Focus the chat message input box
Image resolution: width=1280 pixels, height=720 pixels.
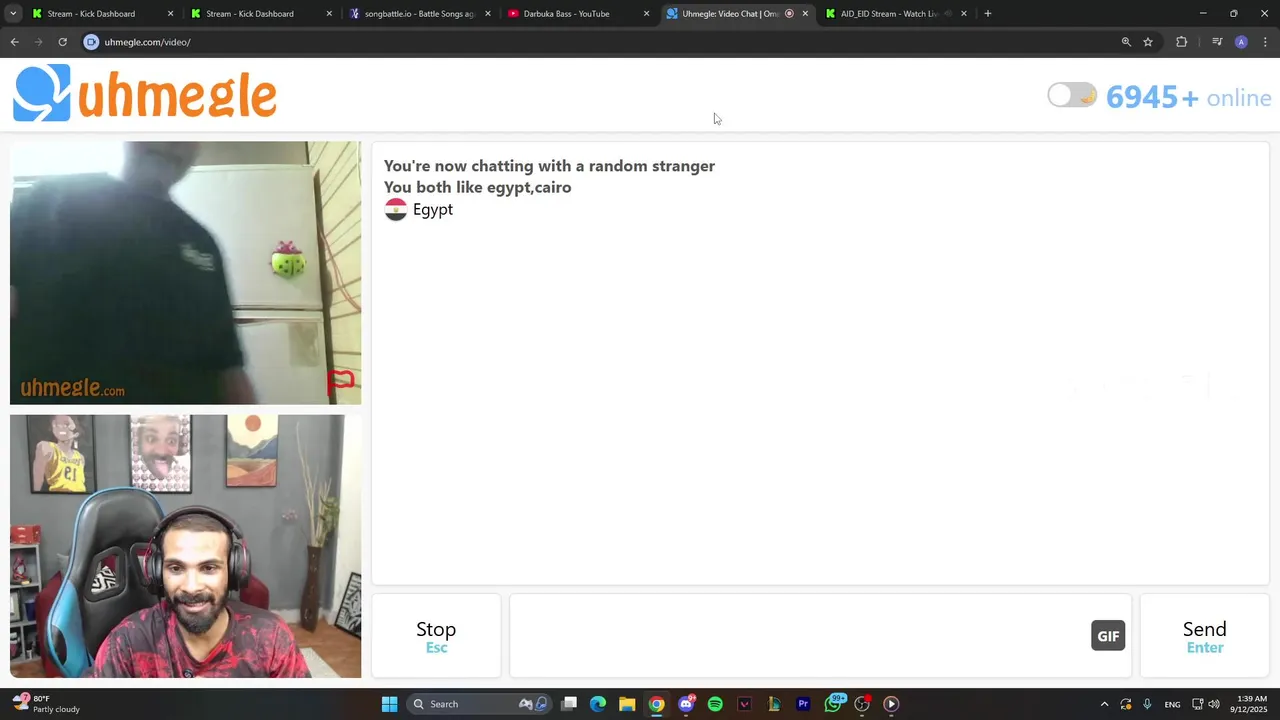[800, 636]
